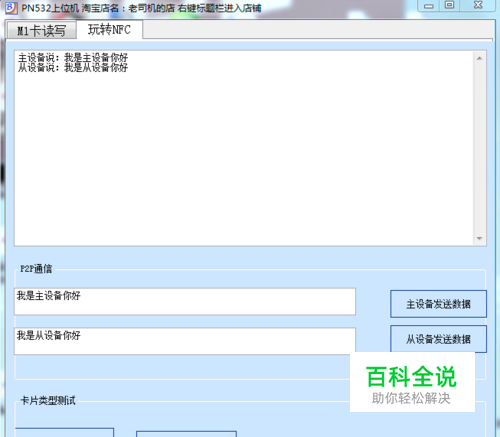Click the log line 主设备说：我是主设备你好
The width and height of the screenshot is (500, 437).
coord(73,58)
